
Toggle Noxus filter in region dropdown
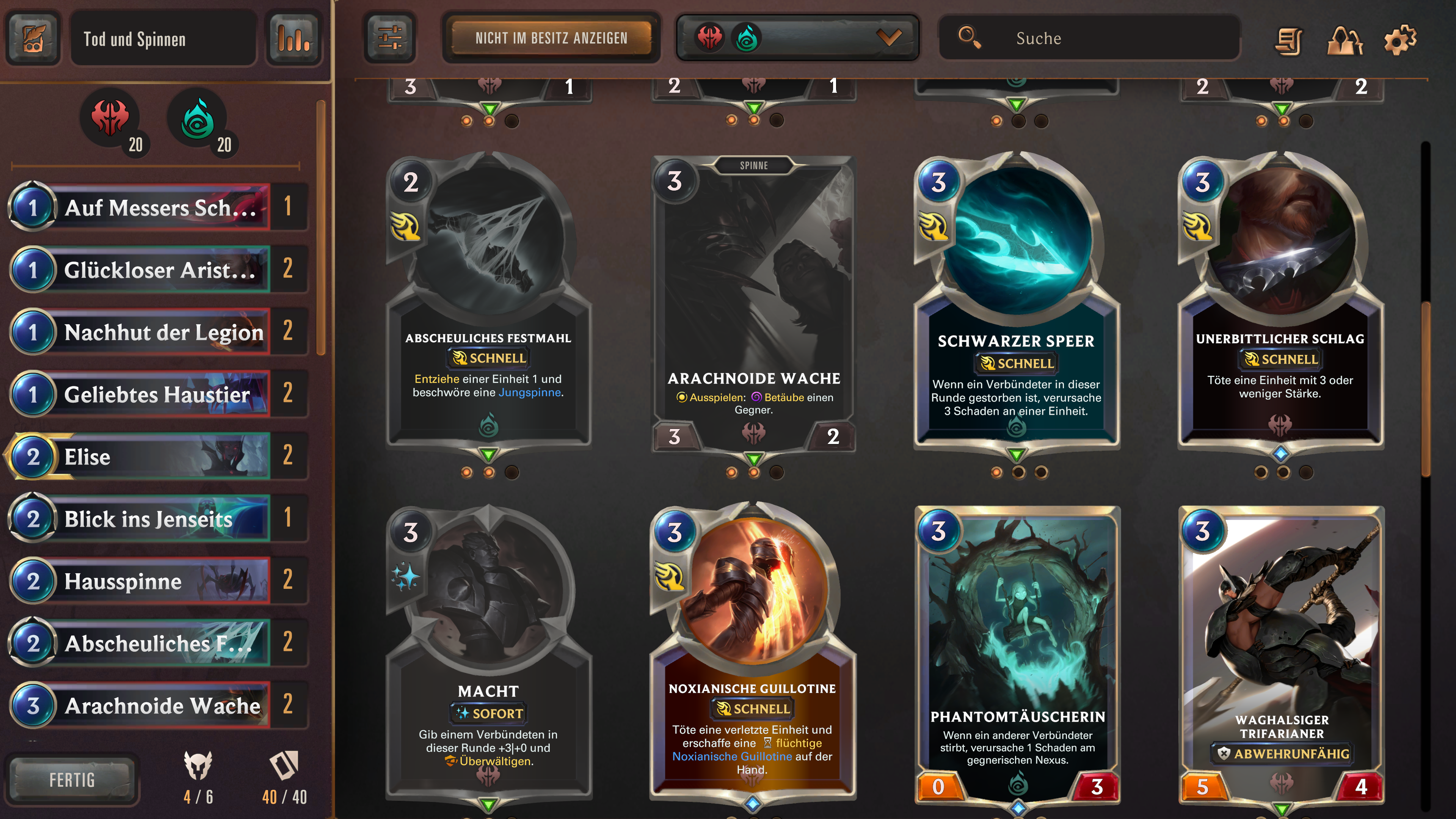coord(709,38)
